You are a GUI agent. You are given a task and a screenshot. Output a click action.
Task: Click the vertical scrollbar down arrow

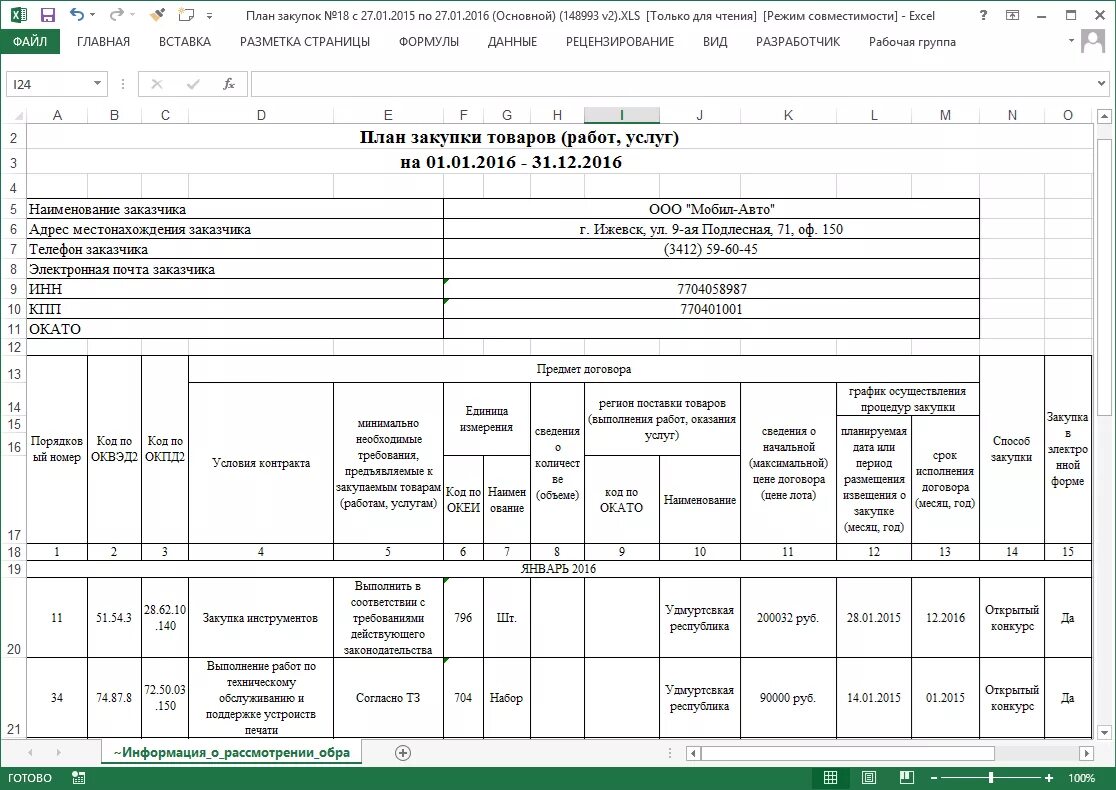[x=1104, y=732]
